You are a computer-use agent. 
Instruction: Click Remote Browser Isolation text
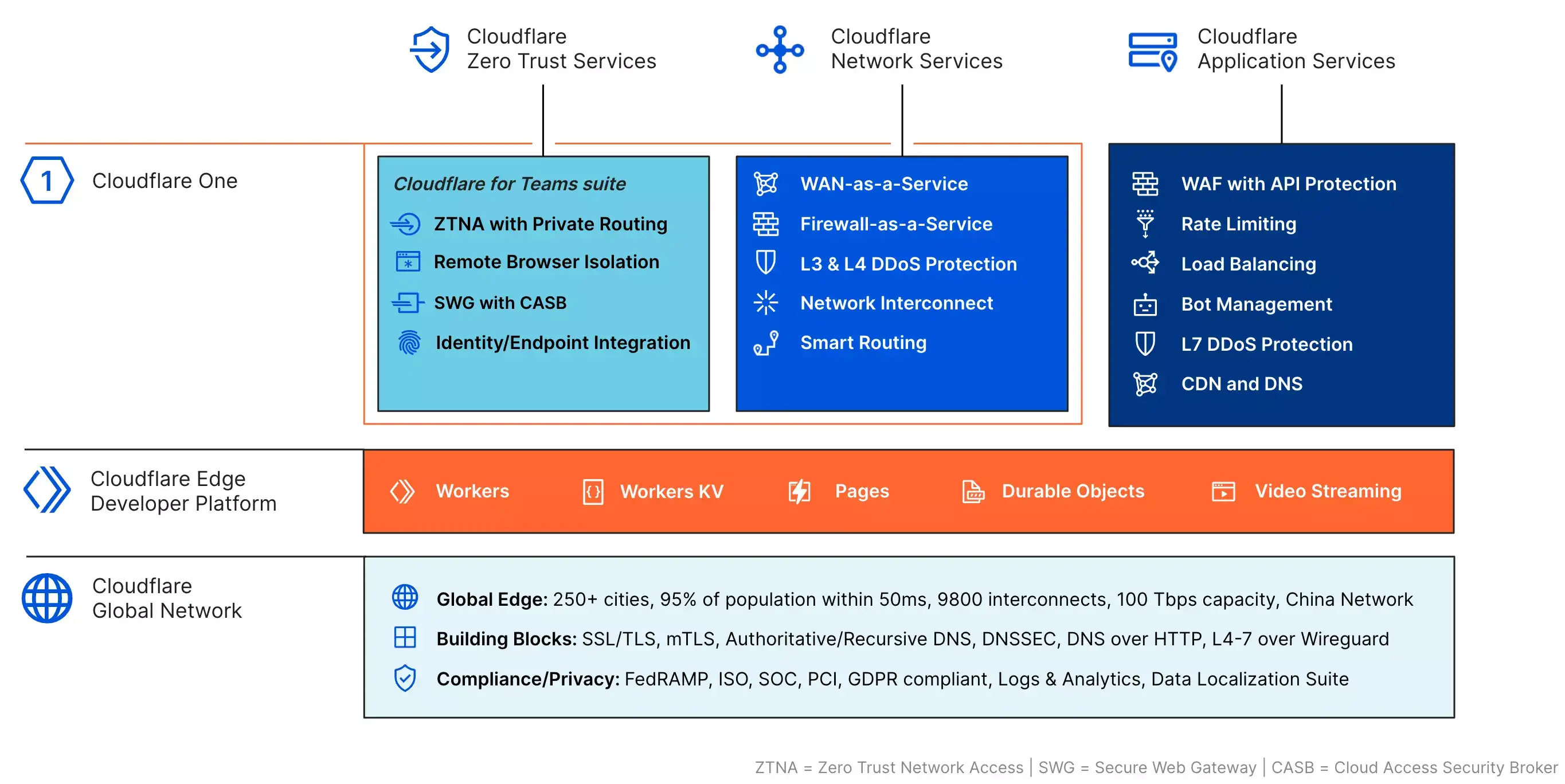546,262
